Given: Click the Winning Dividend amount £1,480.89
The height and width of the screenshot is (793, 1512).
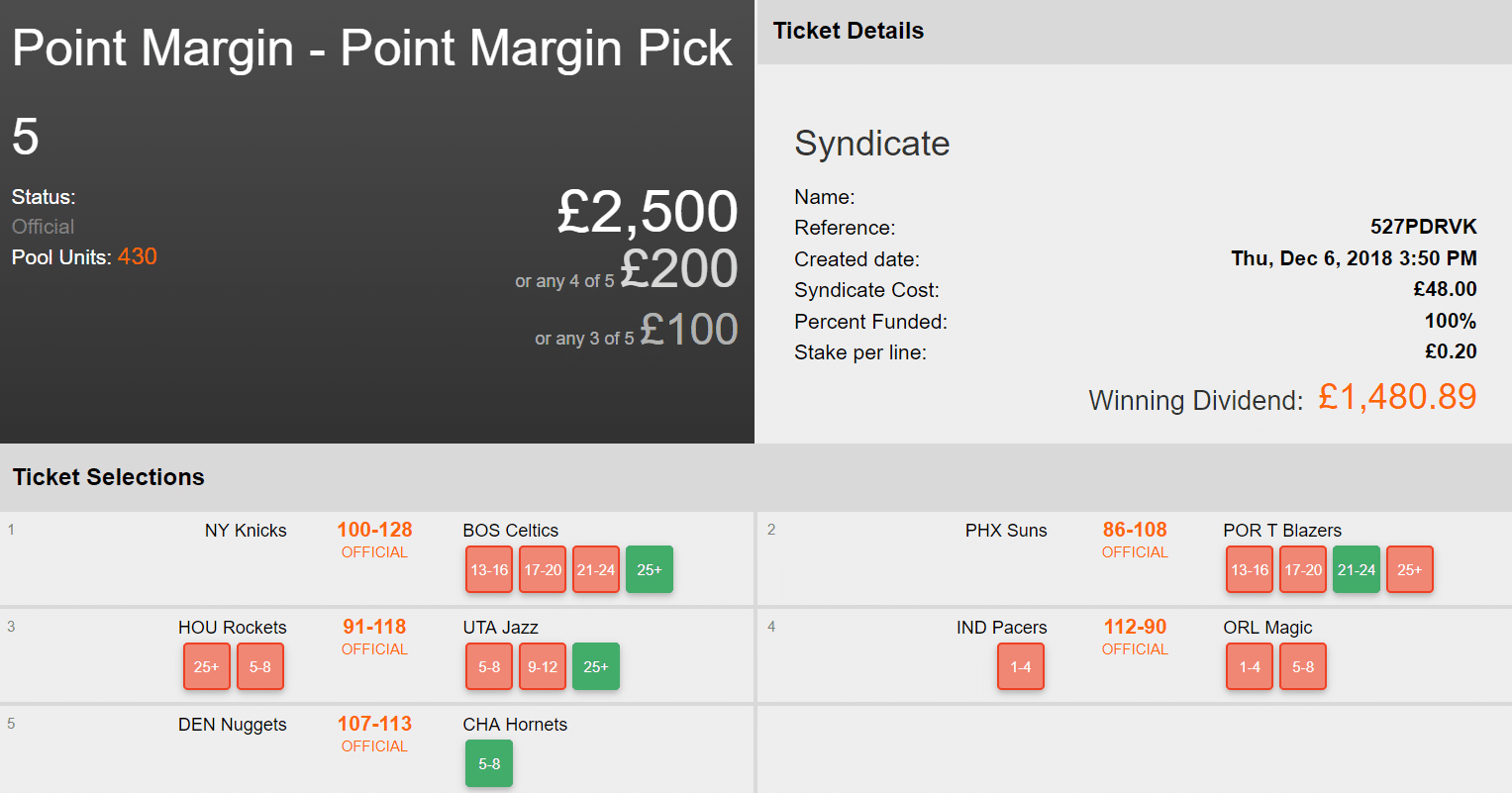Looking at the screenshot, I should tap(1397, 397).
